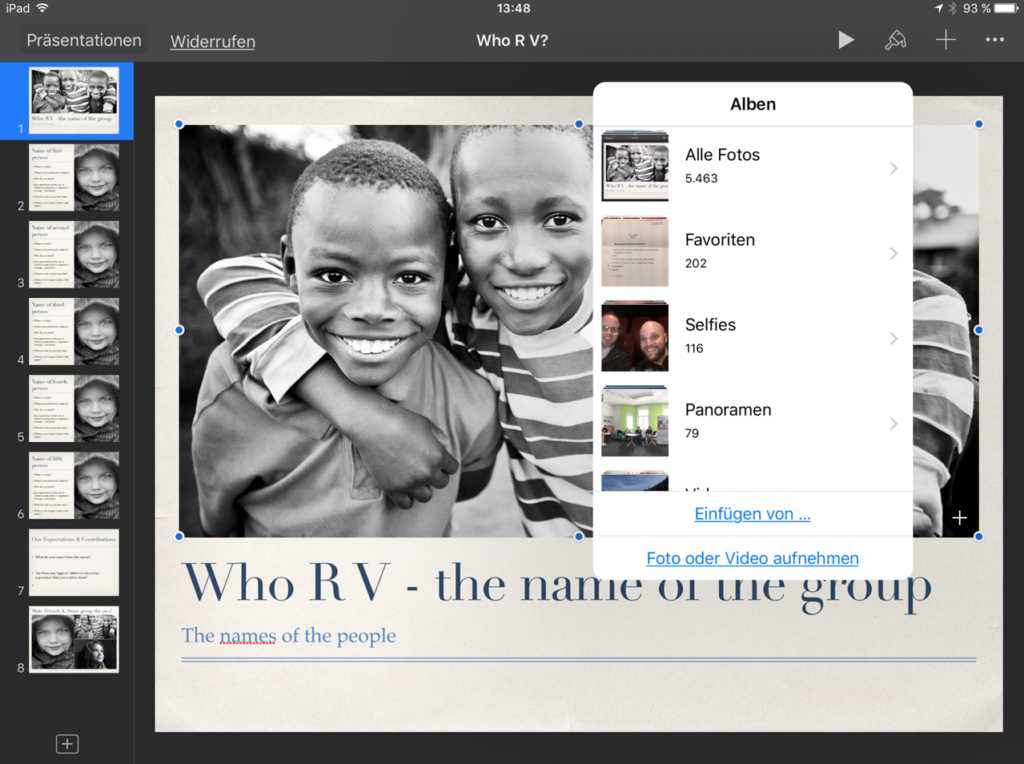Open the Panoramen album

click(x=752, y=422)
